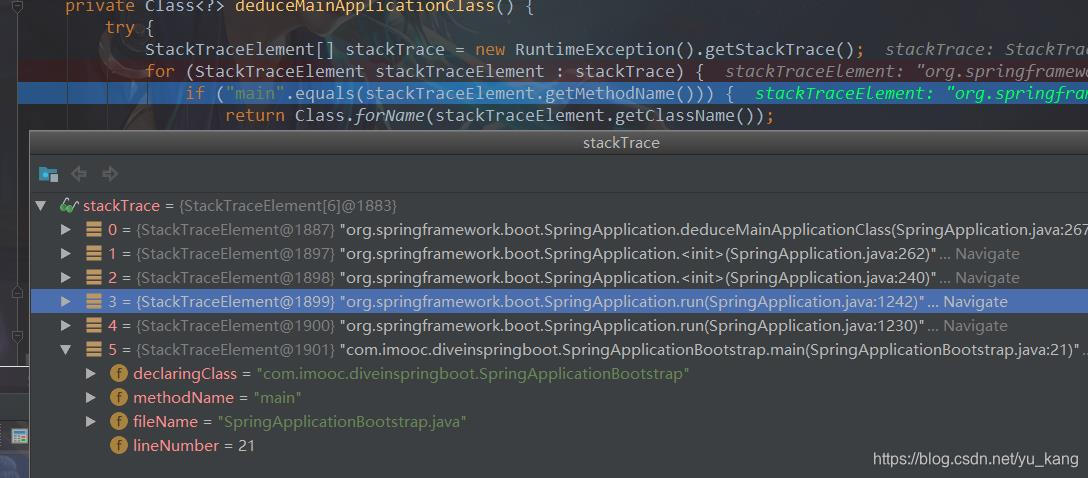Click the watch glasses icon beside stackTrace

69,205
